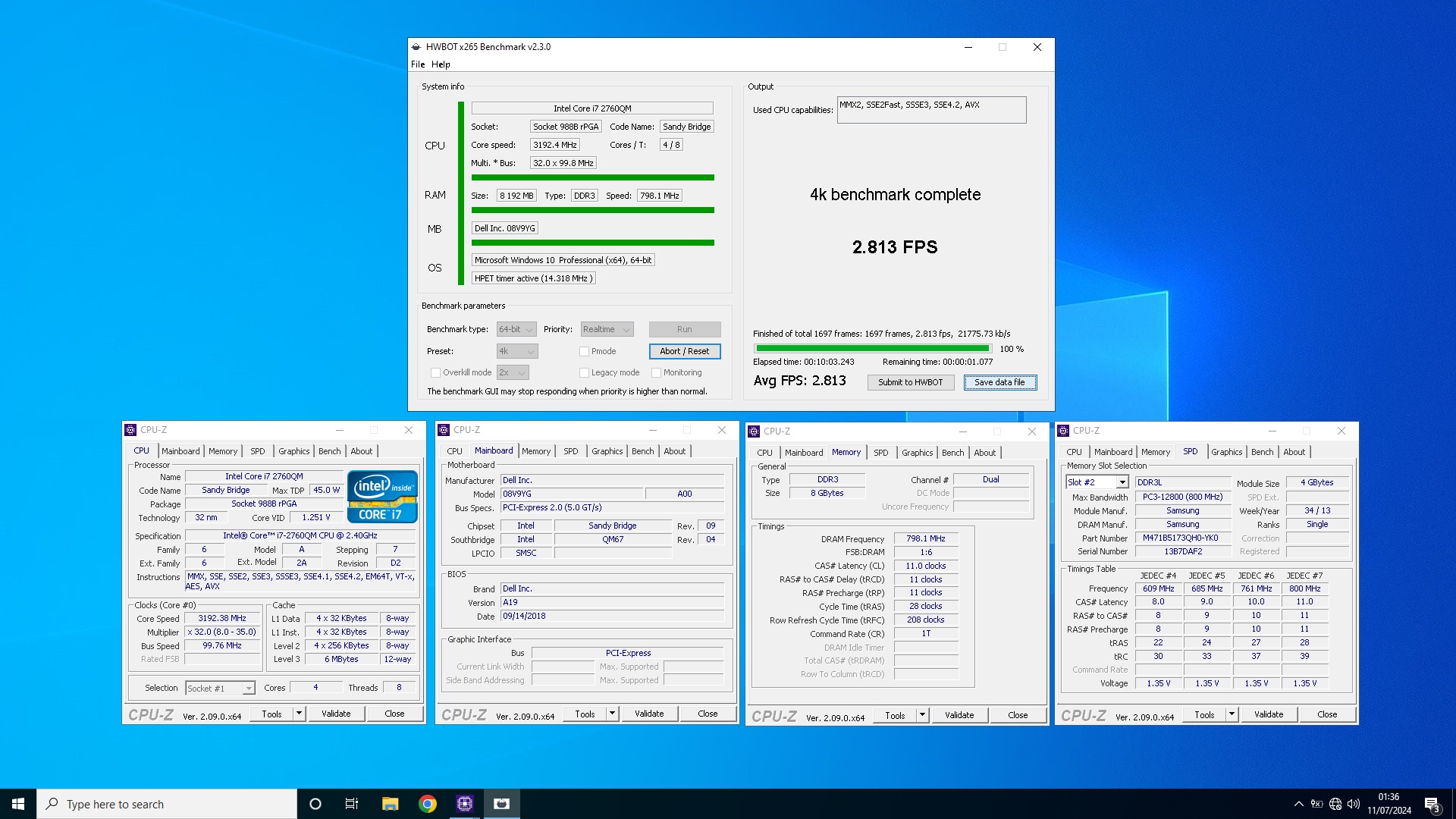Click the benchmark 100% progress bar
1456x819 pixels.
point(872,349)
